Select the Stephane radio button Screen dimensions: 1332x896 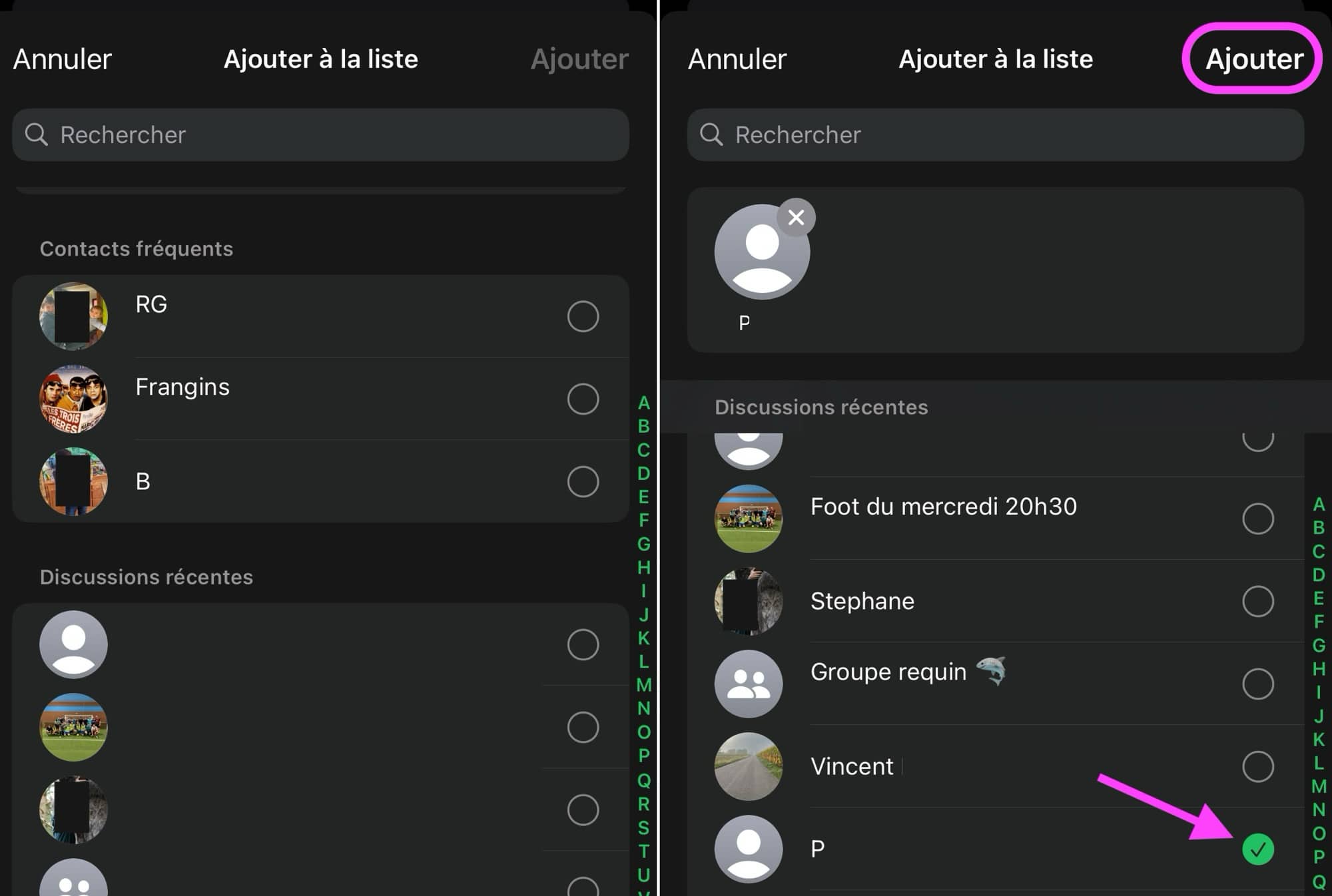tap(1258, 601)
